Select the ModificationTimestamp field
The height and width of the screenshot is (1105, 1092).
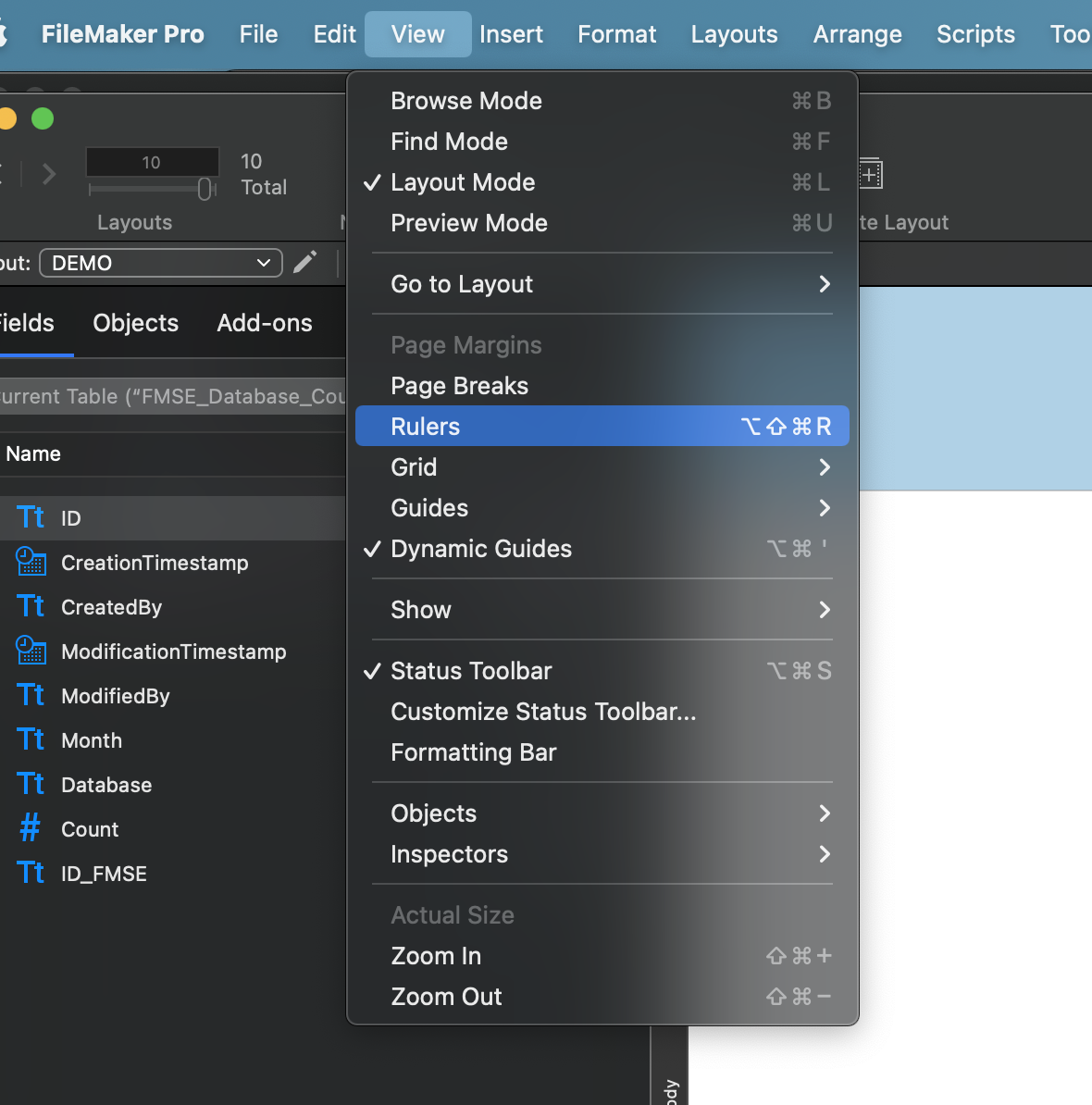(x=173, y=652)
